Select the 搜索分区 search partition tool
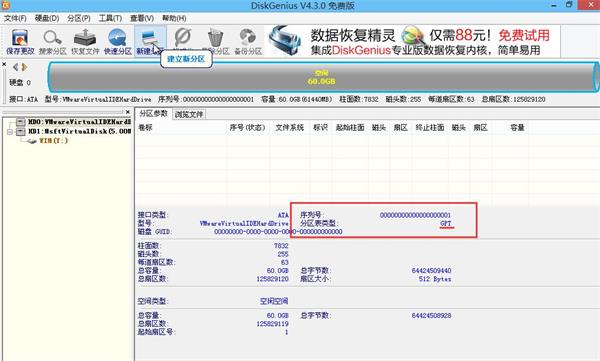Screen dimensions: 600x361 52,42
